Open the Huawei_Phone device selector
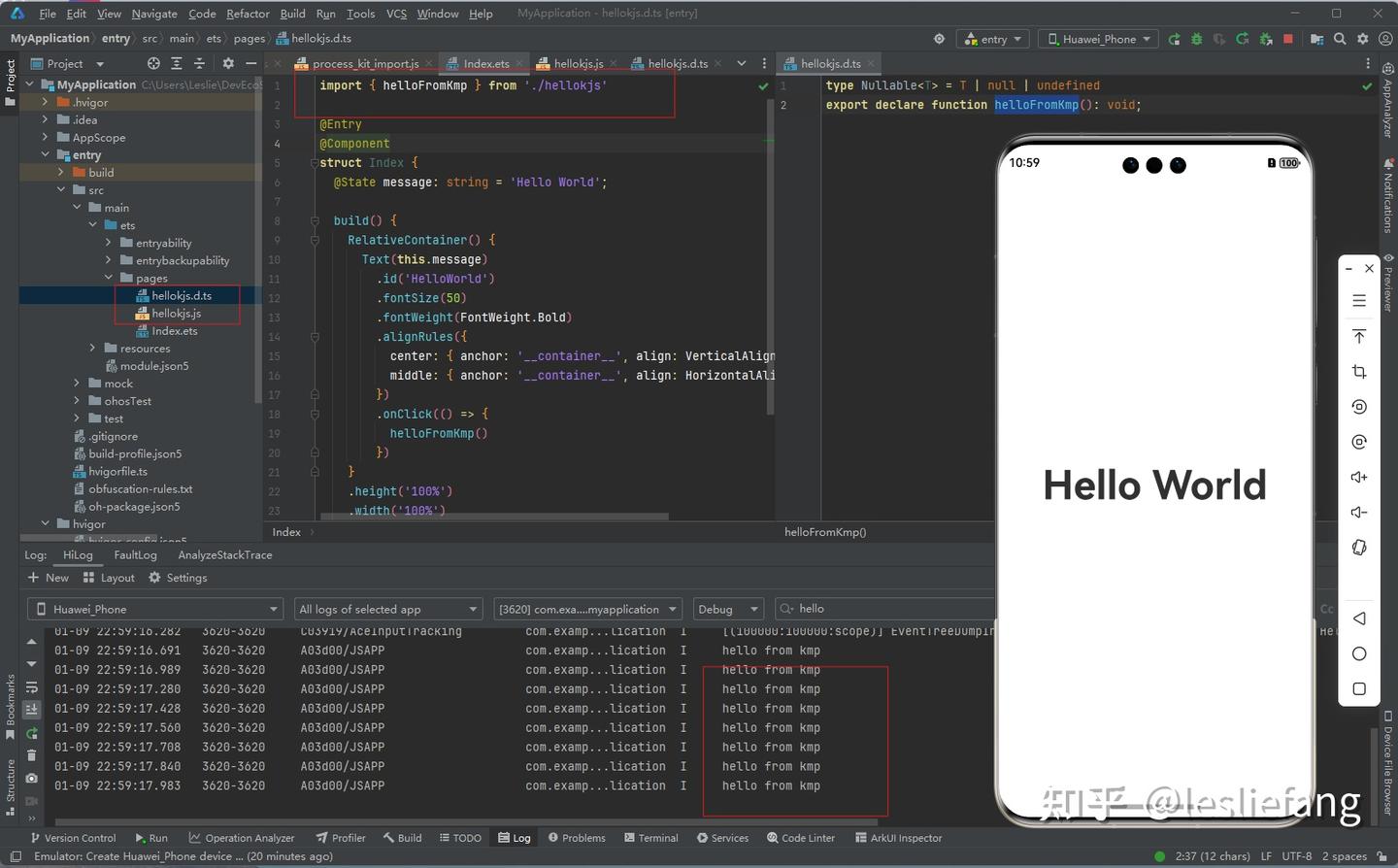The image size is (1398, 868). tap(1098, 39)
